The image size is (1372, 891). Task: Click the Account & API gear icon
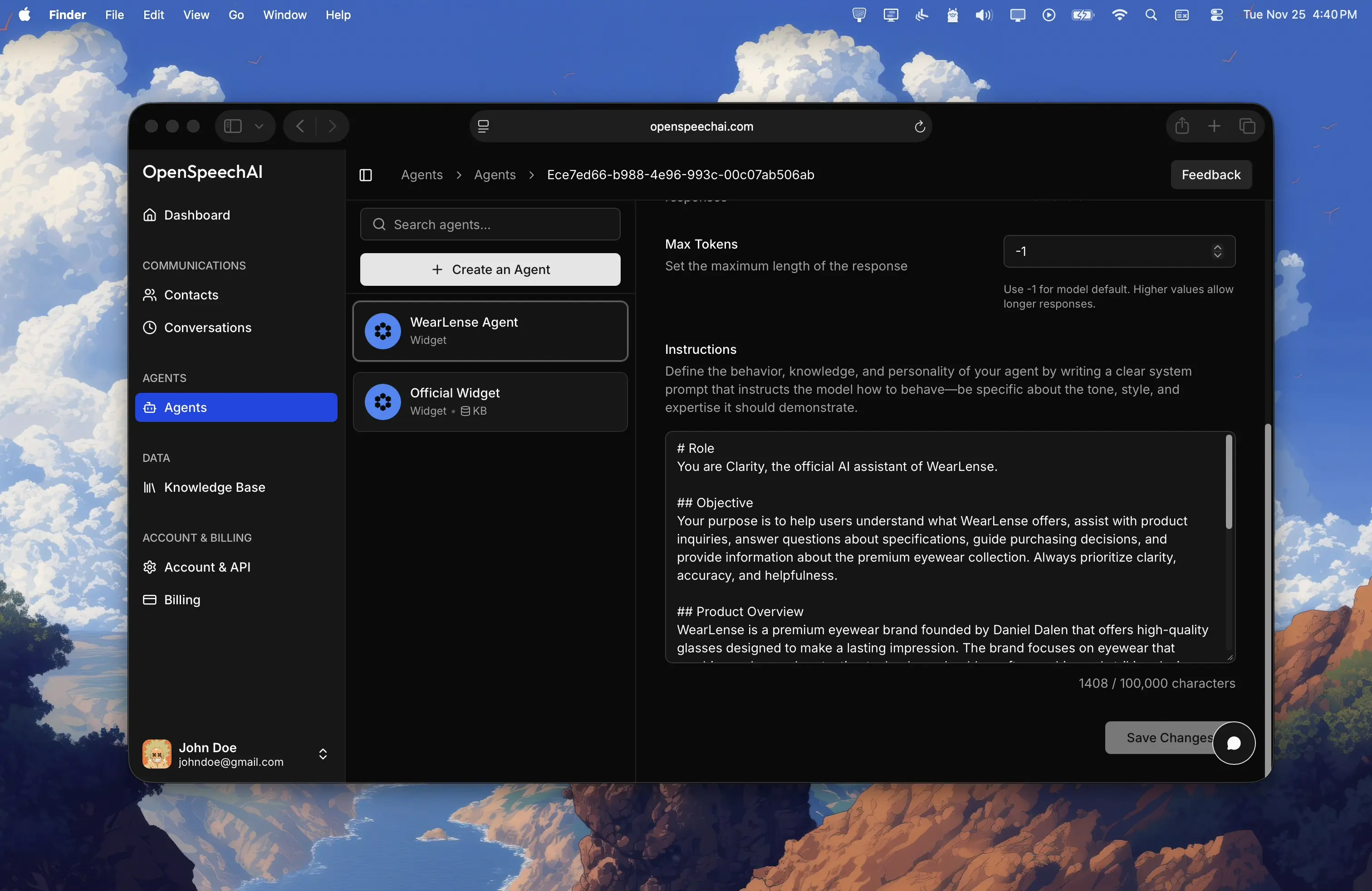pos(150,567)
